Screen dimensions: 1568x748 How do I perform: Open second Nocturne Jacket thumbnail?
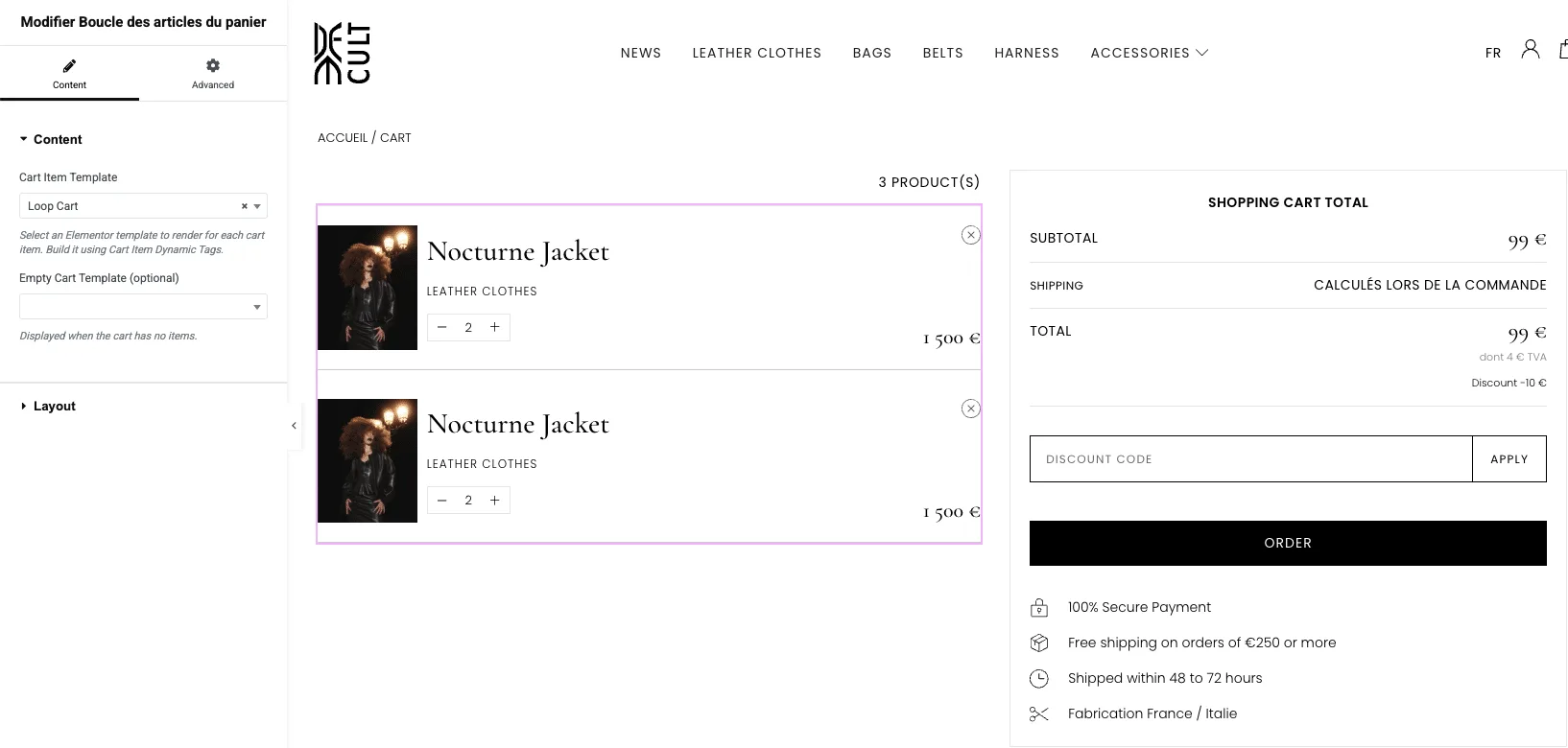click(368, 460)
